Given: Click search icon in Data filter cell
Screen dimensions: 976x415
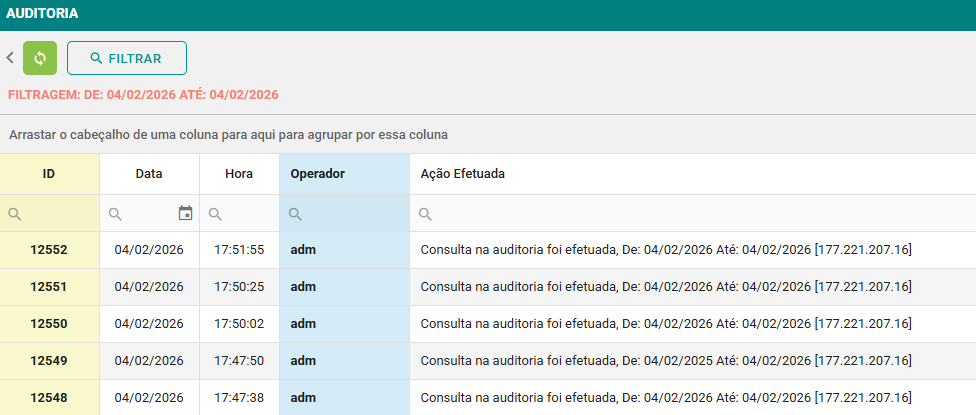Looking at the screenshot, I should (115, 214).
